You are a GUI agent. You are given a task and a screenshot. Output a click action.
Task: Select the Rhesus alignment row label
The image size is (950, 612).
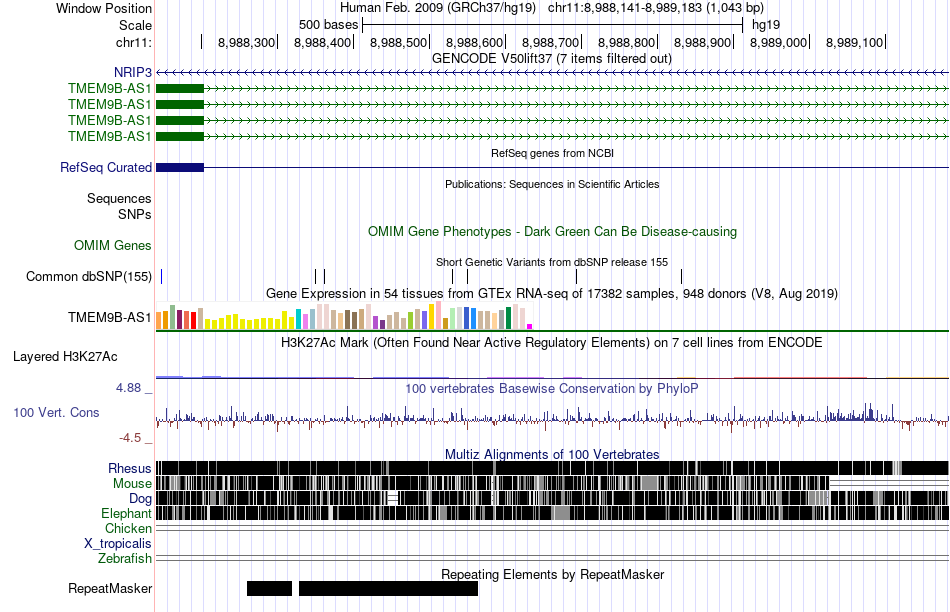[x=130, y=468]
